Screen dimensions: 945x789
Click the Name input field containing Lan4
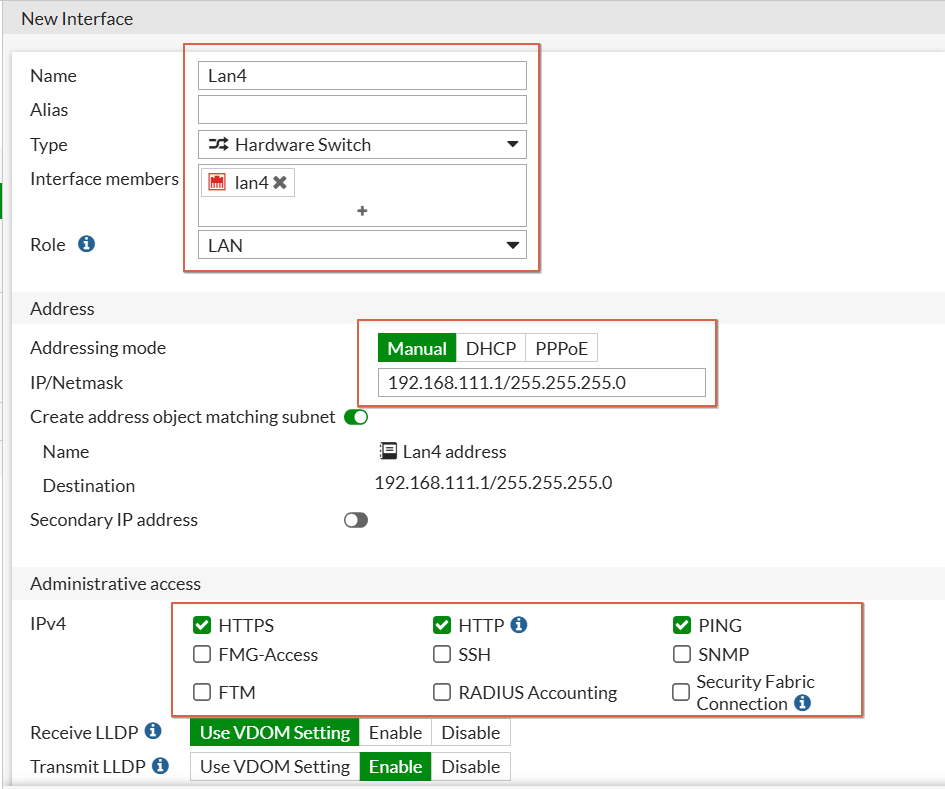click(362, 76)
